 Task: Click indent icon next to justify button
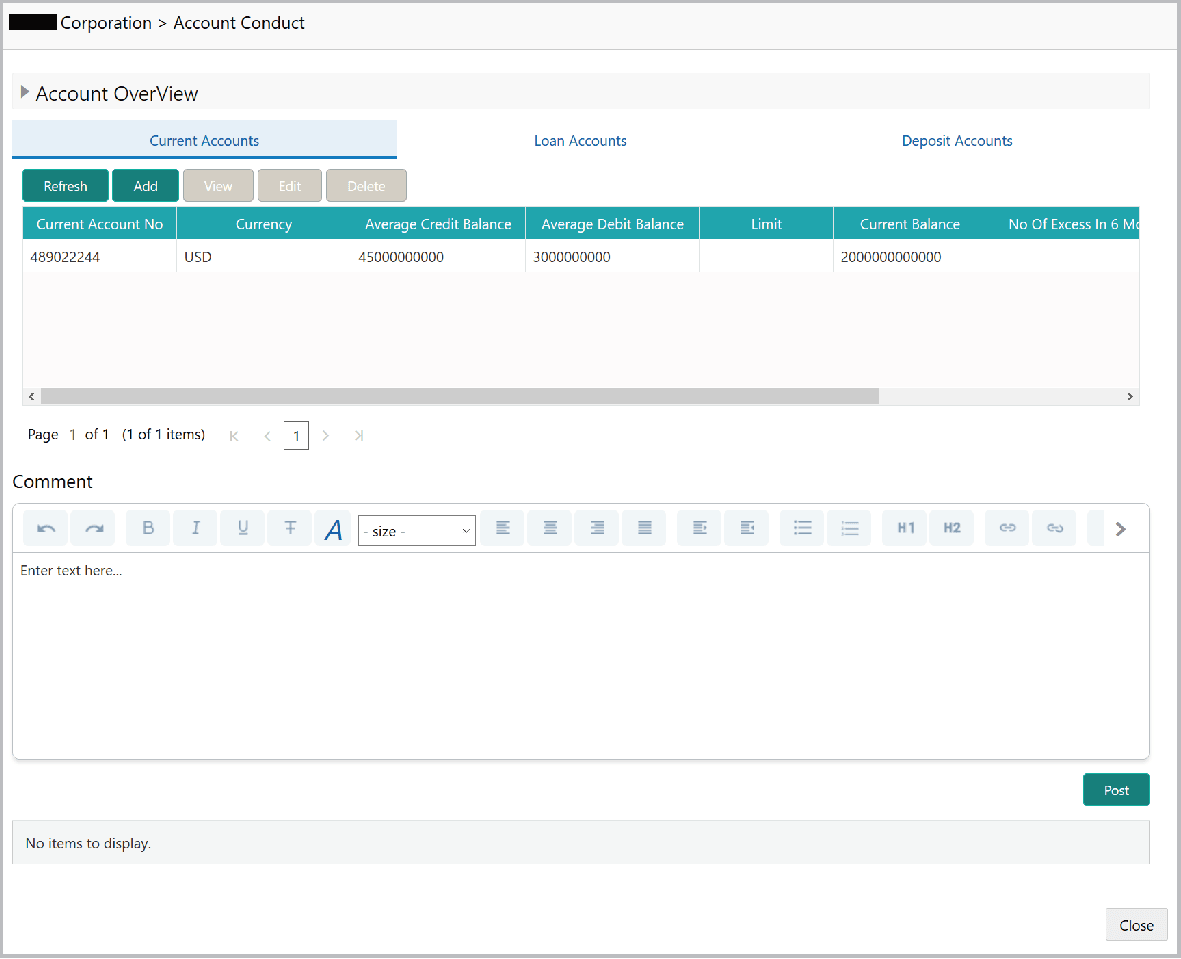700,528
